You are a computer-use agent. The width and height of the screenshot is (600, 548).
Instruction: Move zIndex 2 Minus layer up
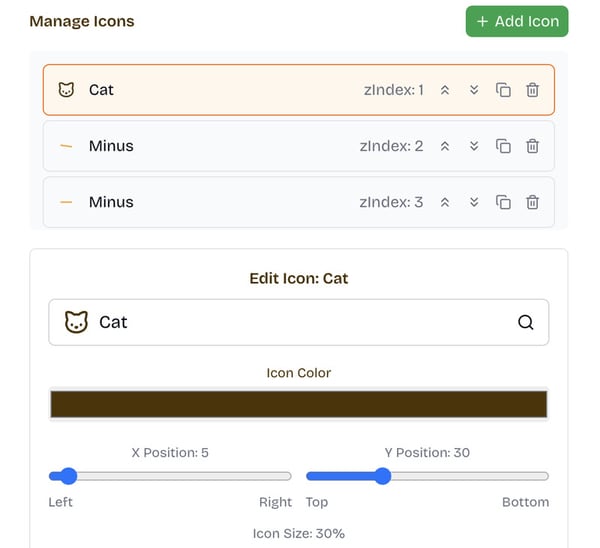pyautogui.click(x=445, y=146)
